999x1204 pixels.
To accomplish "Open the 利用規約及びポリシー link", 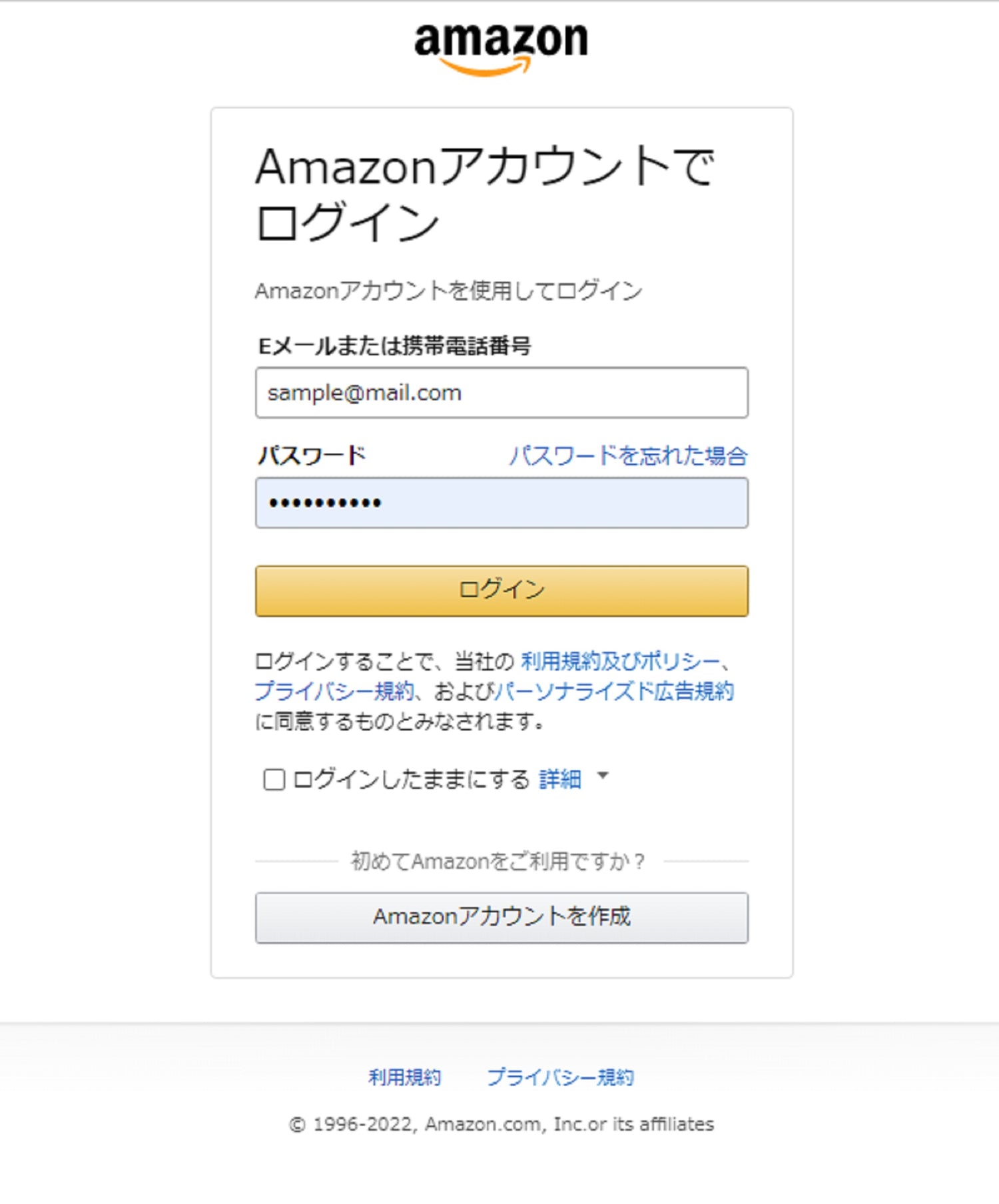I will pos(621,661).
